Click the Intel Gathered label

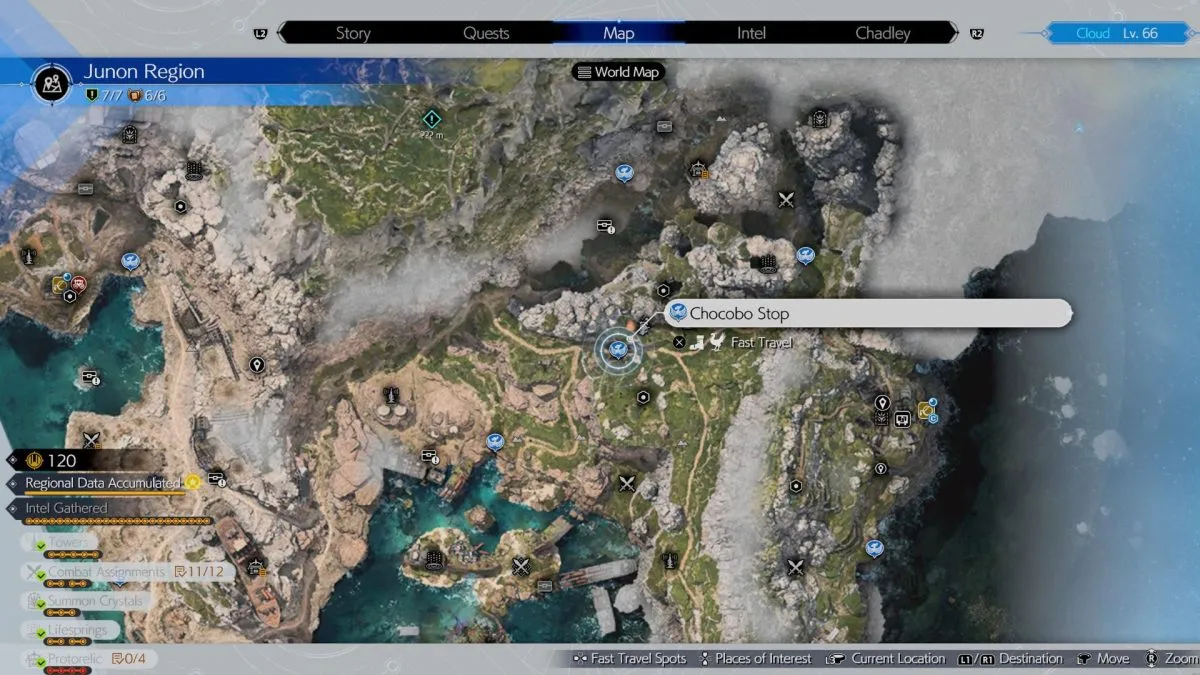(x=66, y=508)
